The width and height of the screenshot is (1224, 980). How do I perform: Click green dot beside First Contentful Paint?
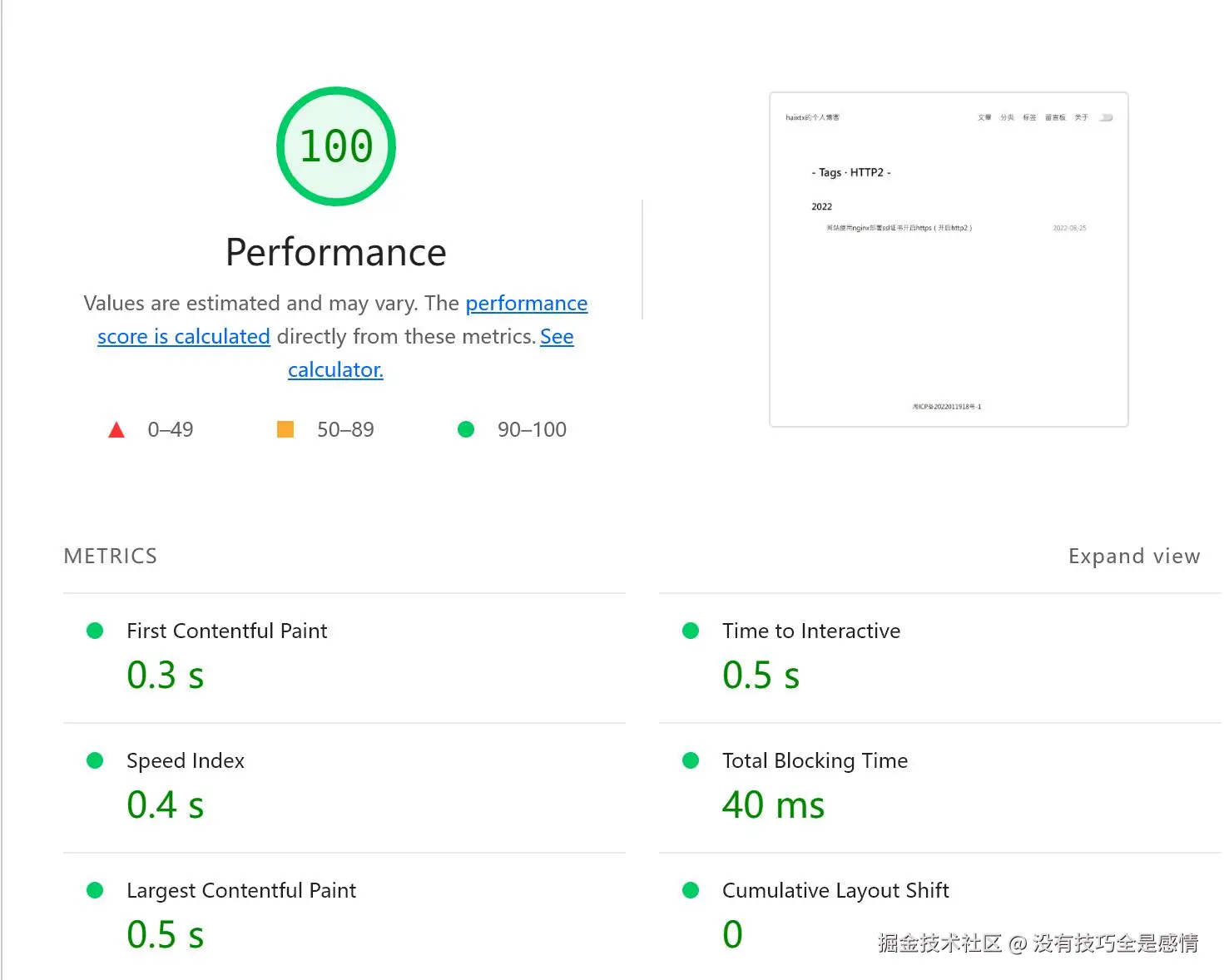(x=95, y=631)
